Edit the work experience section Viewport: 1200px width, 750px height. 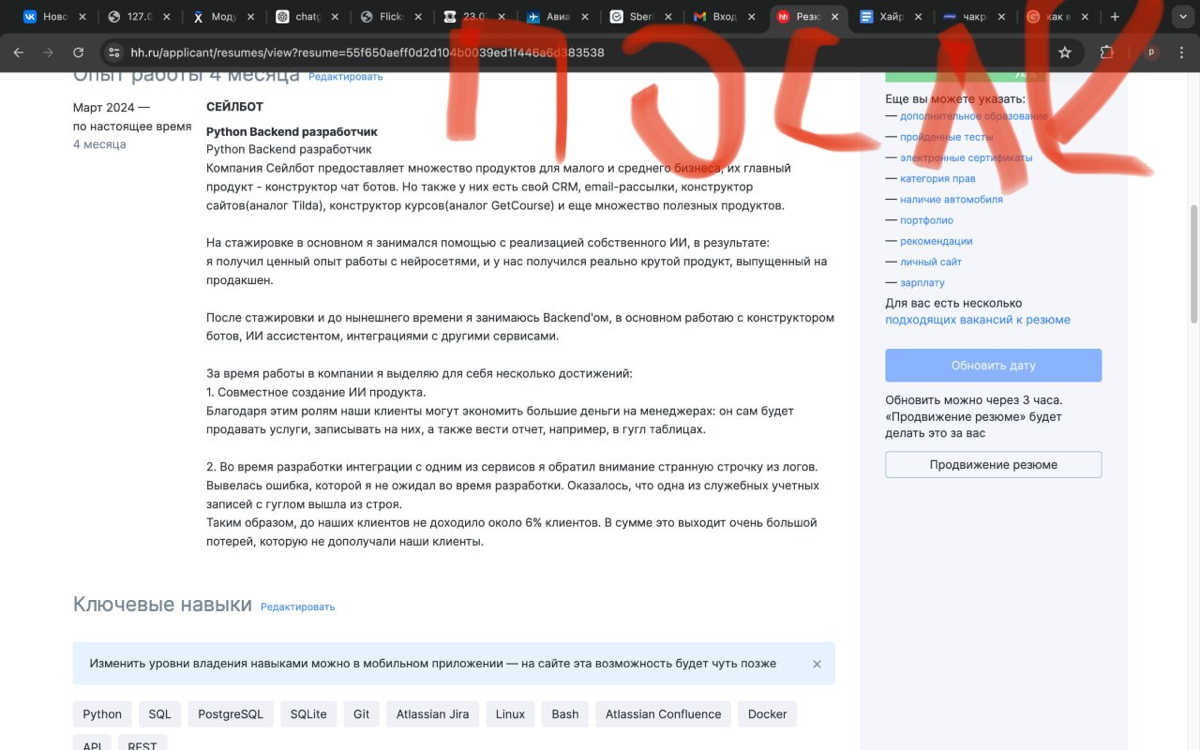345,77
